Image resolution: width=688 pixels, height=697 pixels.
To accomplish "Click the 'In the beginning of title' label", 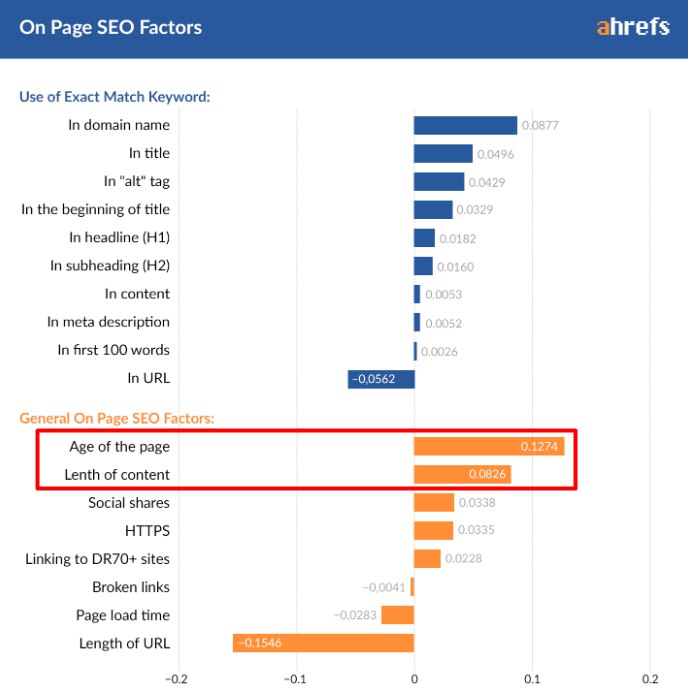I will (96, 209).
